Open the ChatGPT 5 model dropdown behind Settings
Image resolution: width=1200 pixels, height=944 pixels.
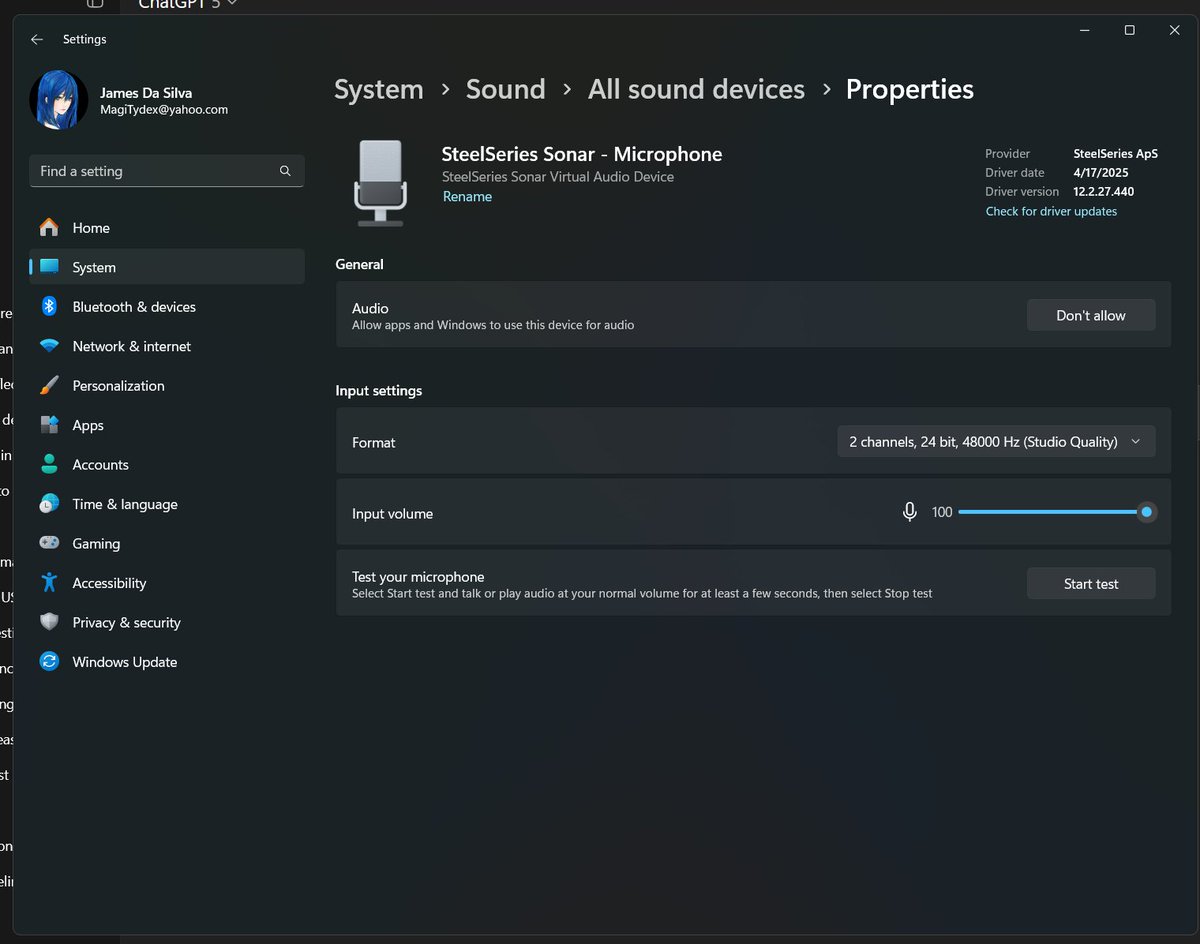click(188, 4)
